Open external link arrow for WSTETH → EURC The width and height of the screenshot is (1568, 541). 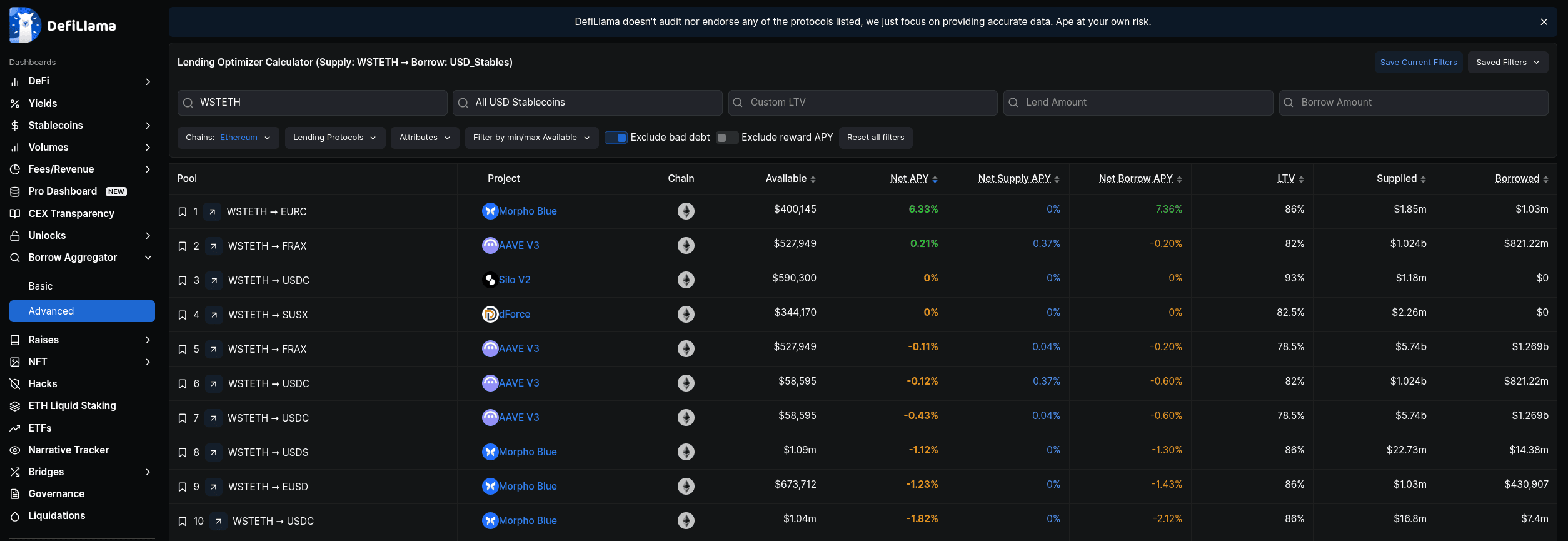pos(213,212)
